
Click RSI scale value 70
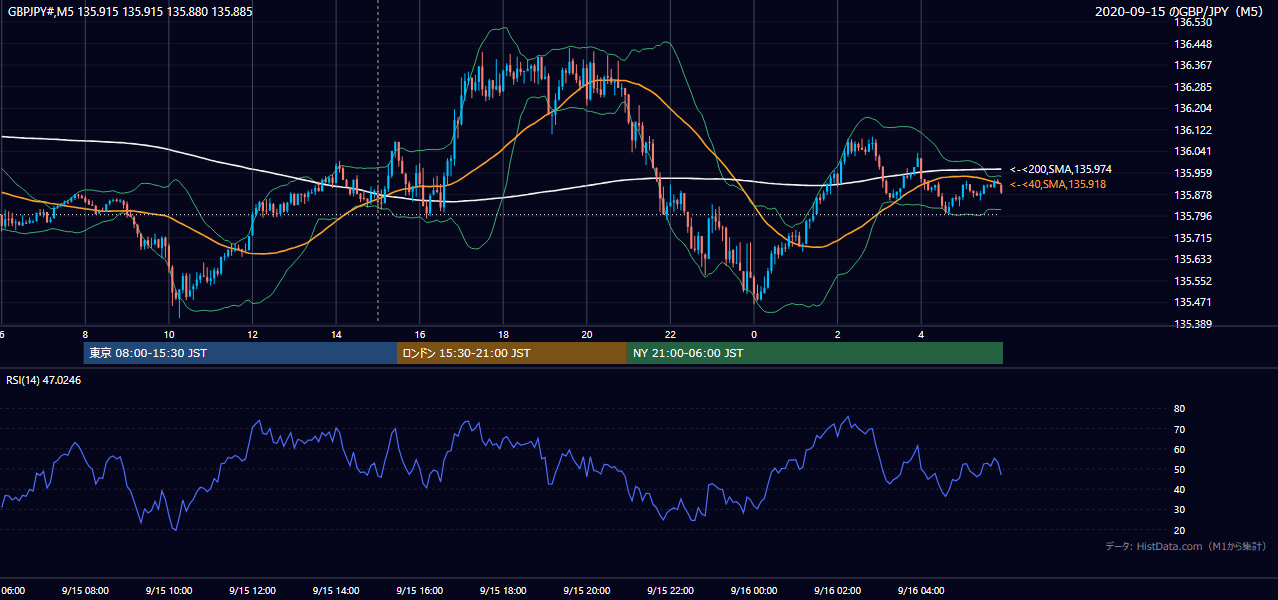pyautogui.click(x=1179, y=429)
